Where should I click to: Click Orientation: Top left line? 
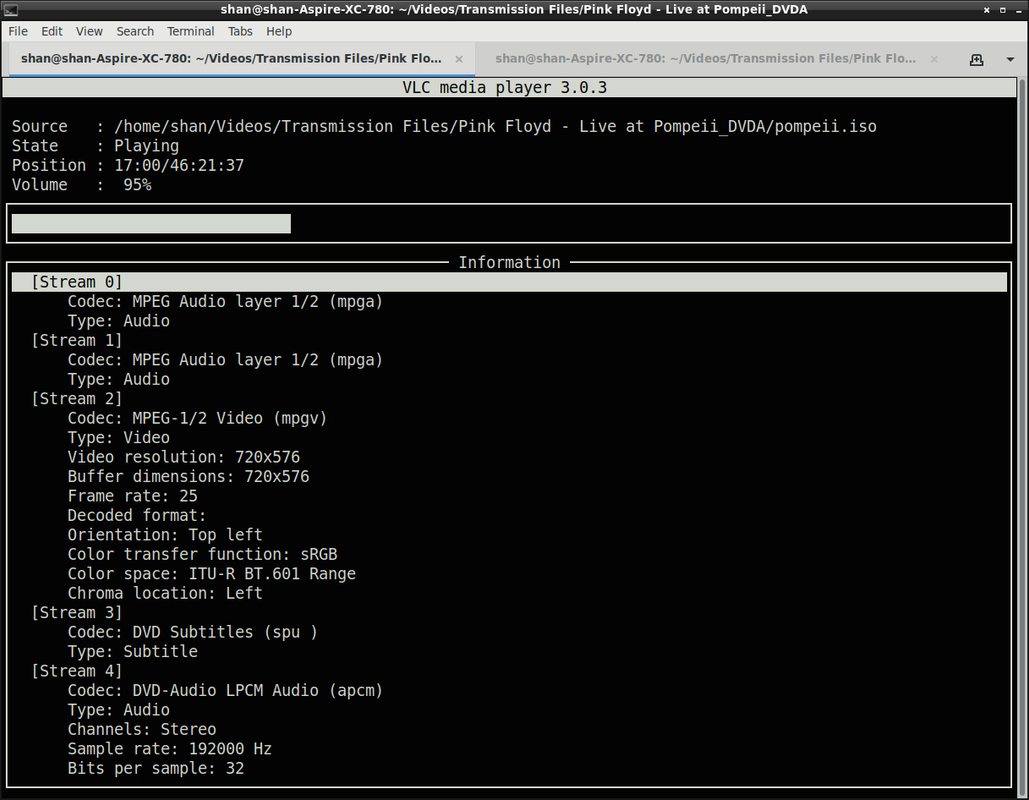coord(165,535)
